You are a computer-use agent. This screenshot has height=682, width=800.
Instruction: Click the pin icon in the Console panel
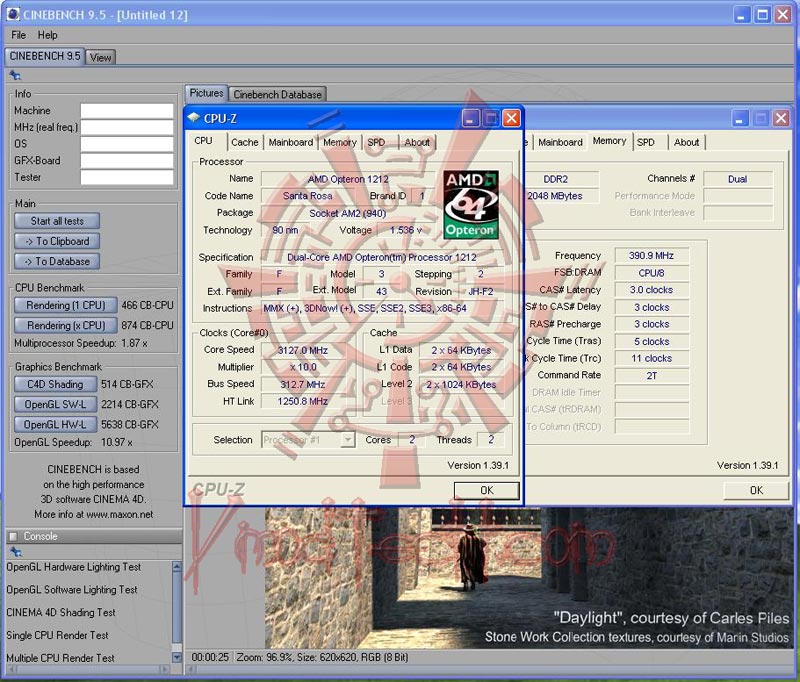(16, 551)
